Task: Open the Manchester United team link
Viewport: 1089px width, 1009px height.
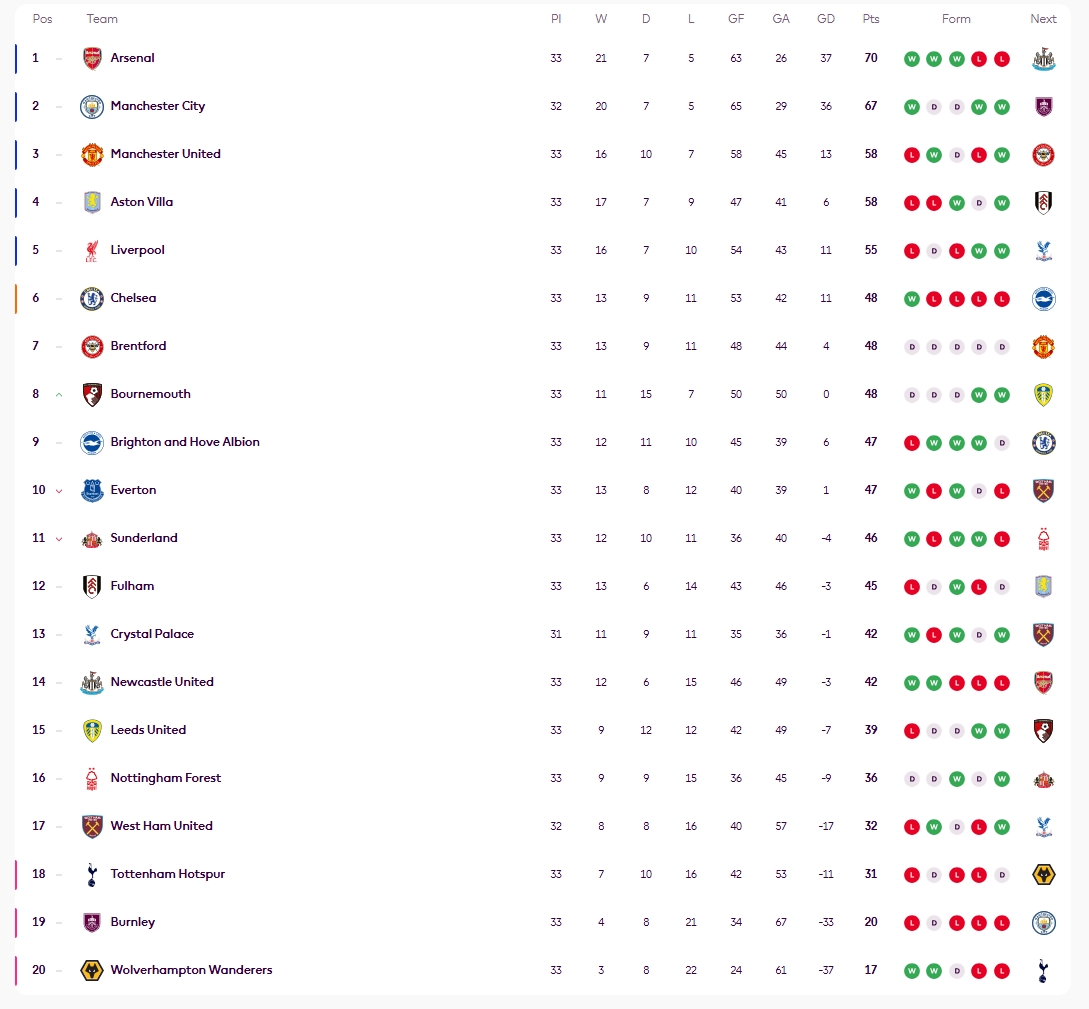Action: point(165,153)
